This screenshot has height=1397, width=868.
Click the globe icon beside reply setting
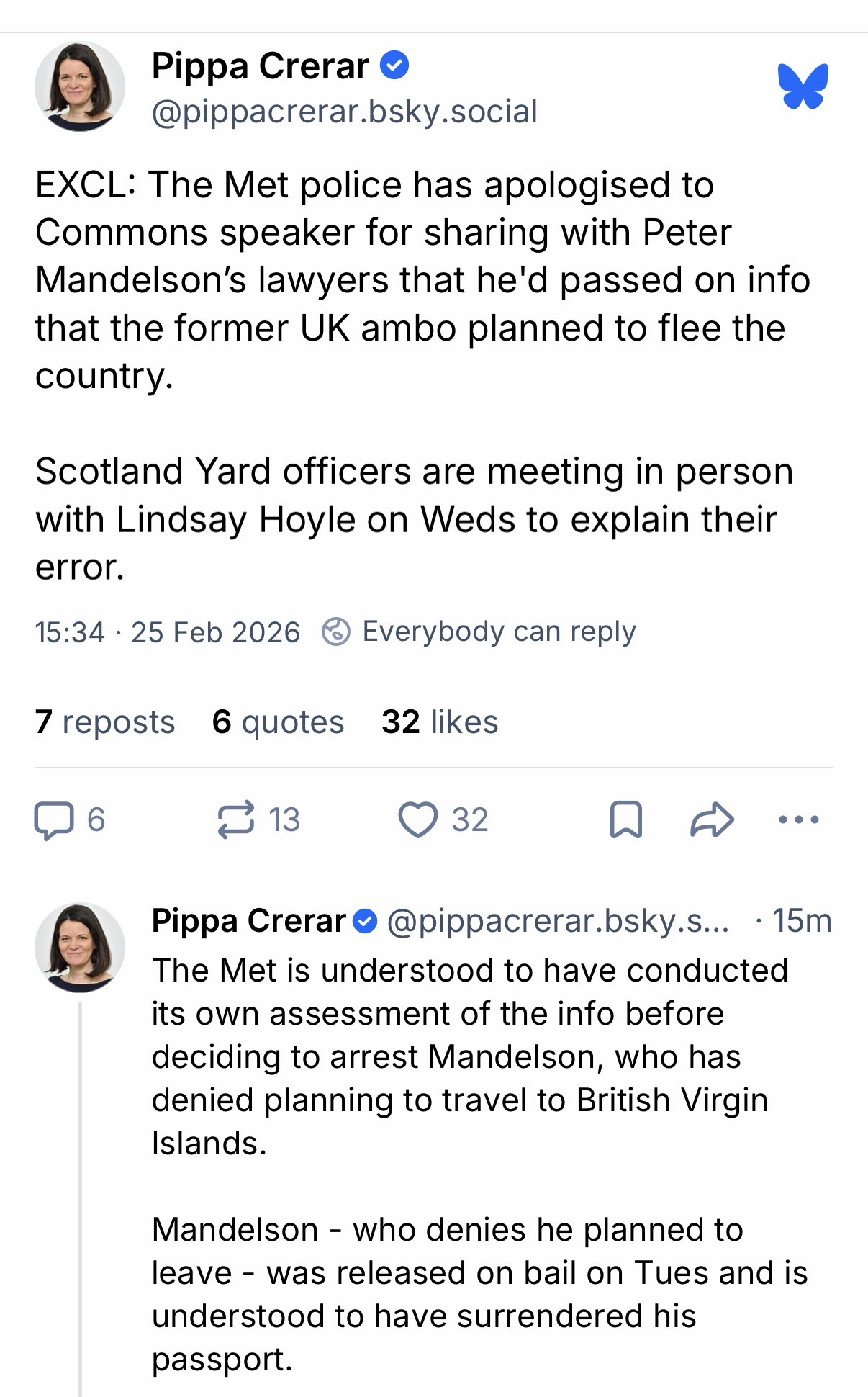(x=335, y=632)
